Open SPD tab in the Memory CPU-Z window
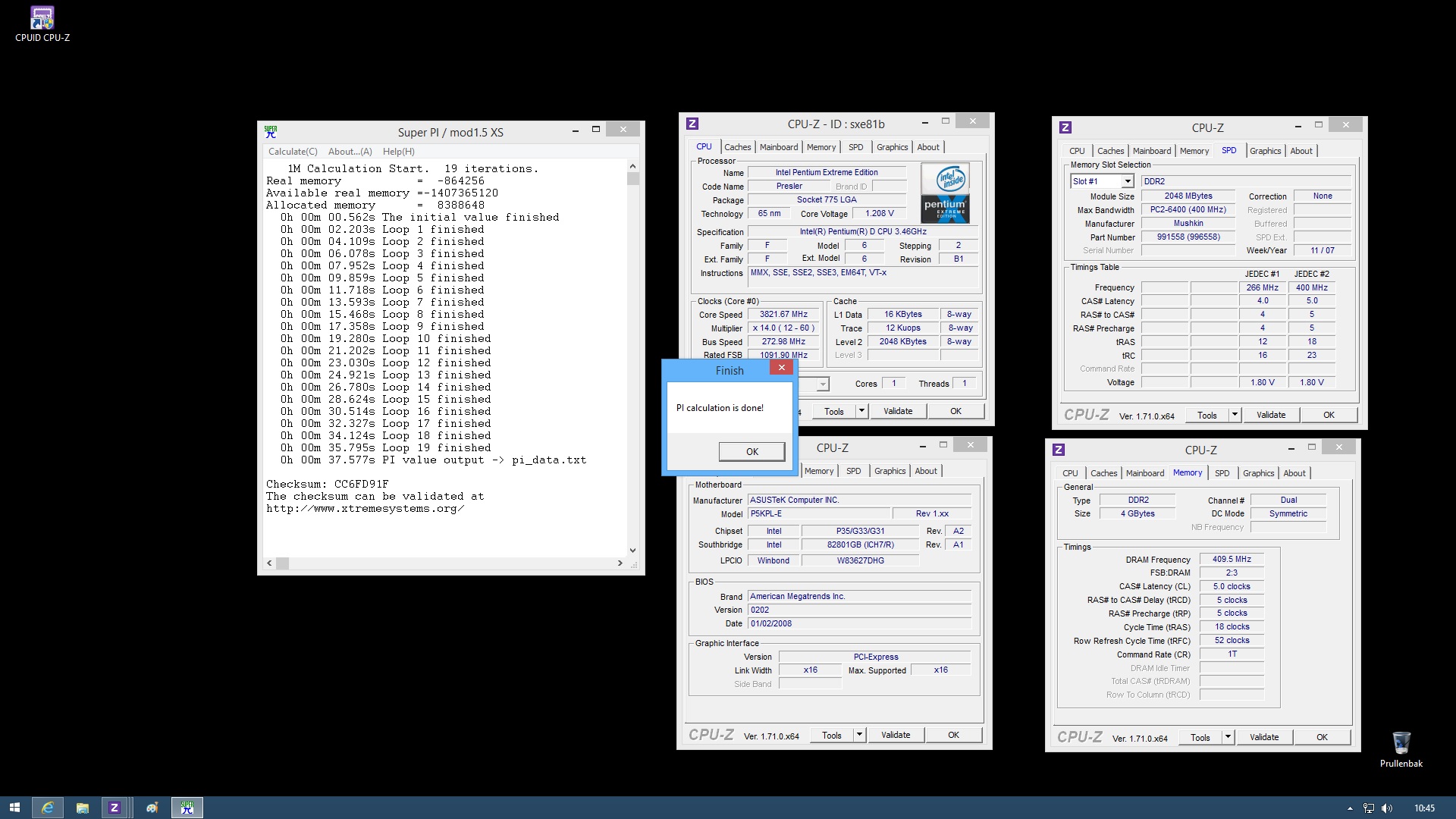The width and height of the screenshot is (1456, 819). tap(1222, 473)
